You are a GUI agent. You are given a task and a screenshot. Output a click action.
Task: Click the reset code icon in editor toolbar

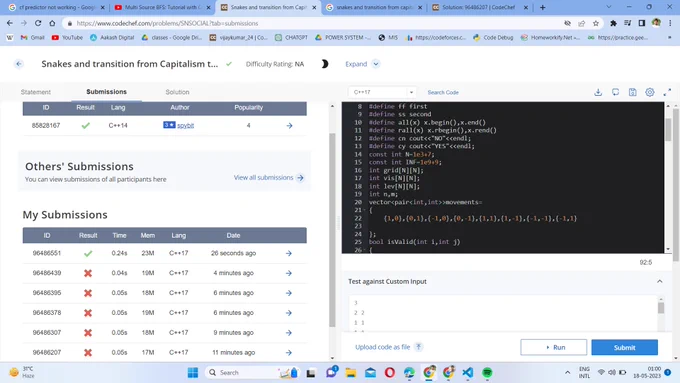pyautogui.click(x=615, y=92)
